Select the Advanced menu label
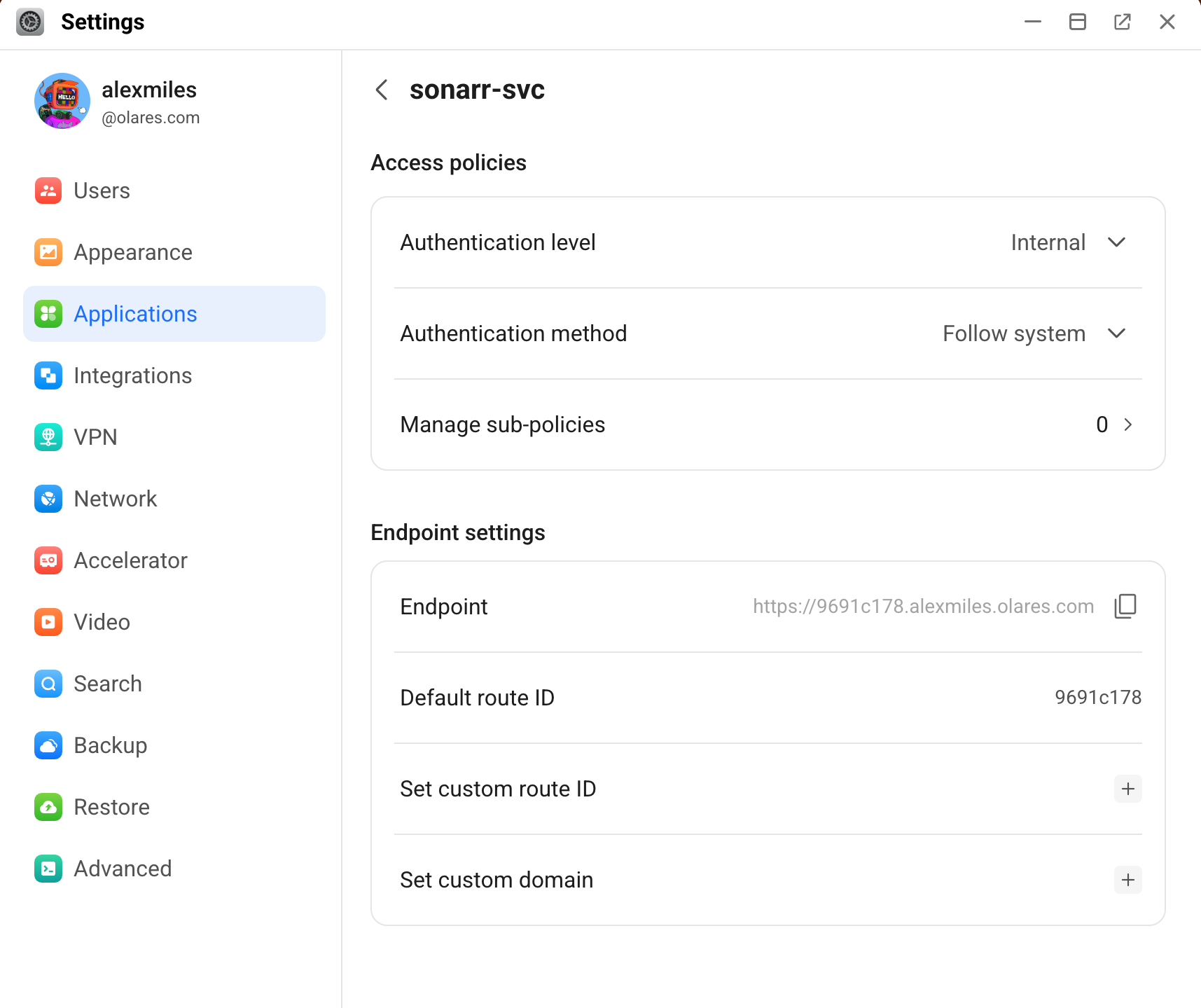This screenshot has width=1201, height=1008. tap(123, 869)
